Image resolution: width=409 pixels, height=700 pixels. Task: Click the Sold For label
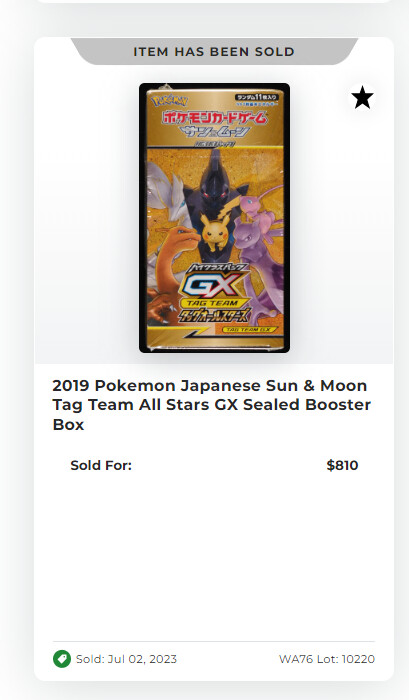101,465
